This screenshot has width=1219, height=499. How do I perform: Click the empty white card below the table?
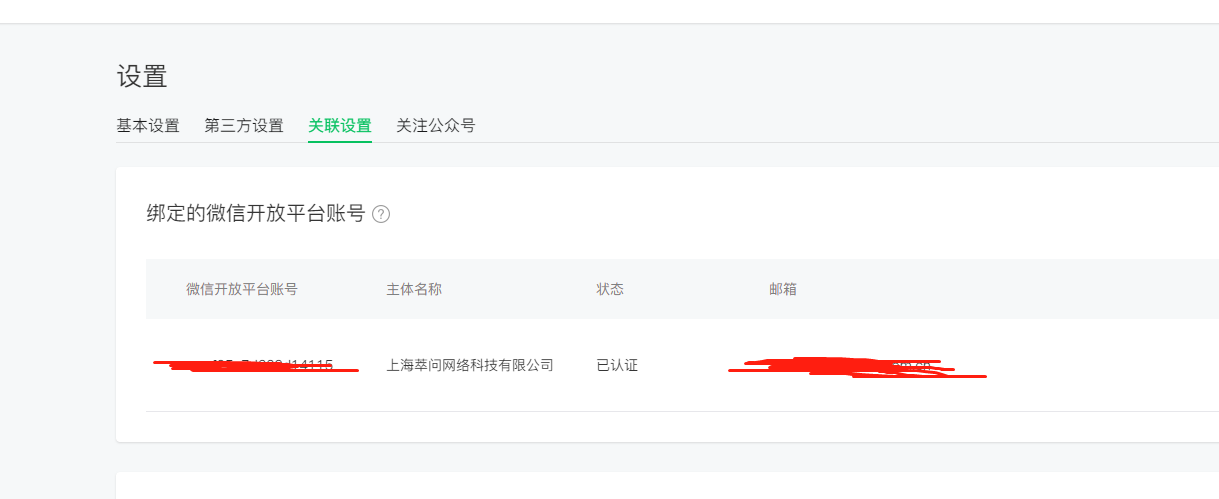point(667,485)
